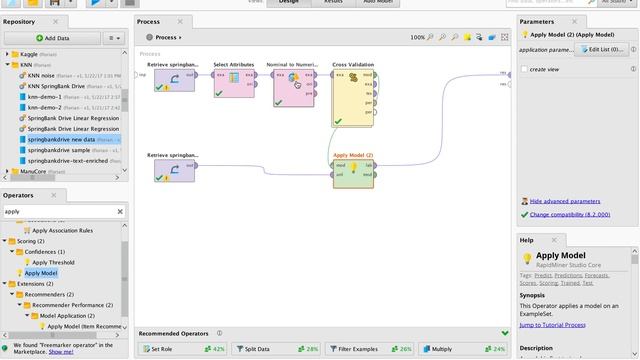Viewport: 640px width, 360px height.
Task: Clear the operators search with the X icon
Action: pyautogui.click(x=120, y=211)
